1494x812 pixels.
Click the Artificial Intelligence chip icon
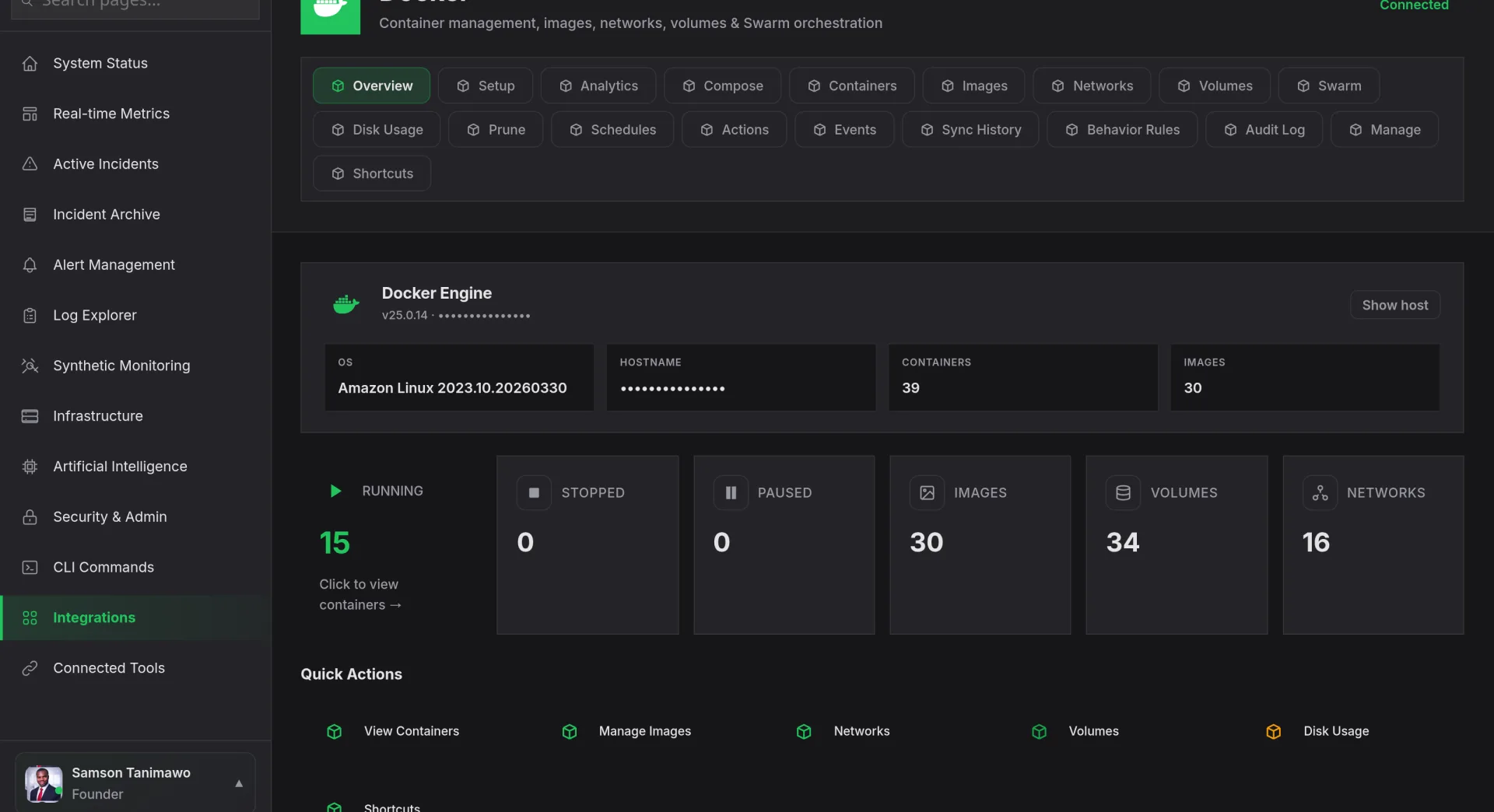click(30, 467)
